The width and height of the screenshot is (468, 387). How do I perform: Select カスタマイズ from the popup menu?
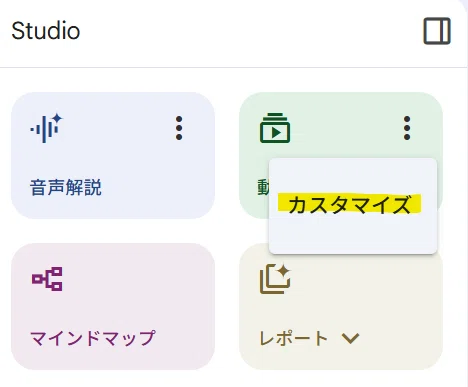[349, 204]
